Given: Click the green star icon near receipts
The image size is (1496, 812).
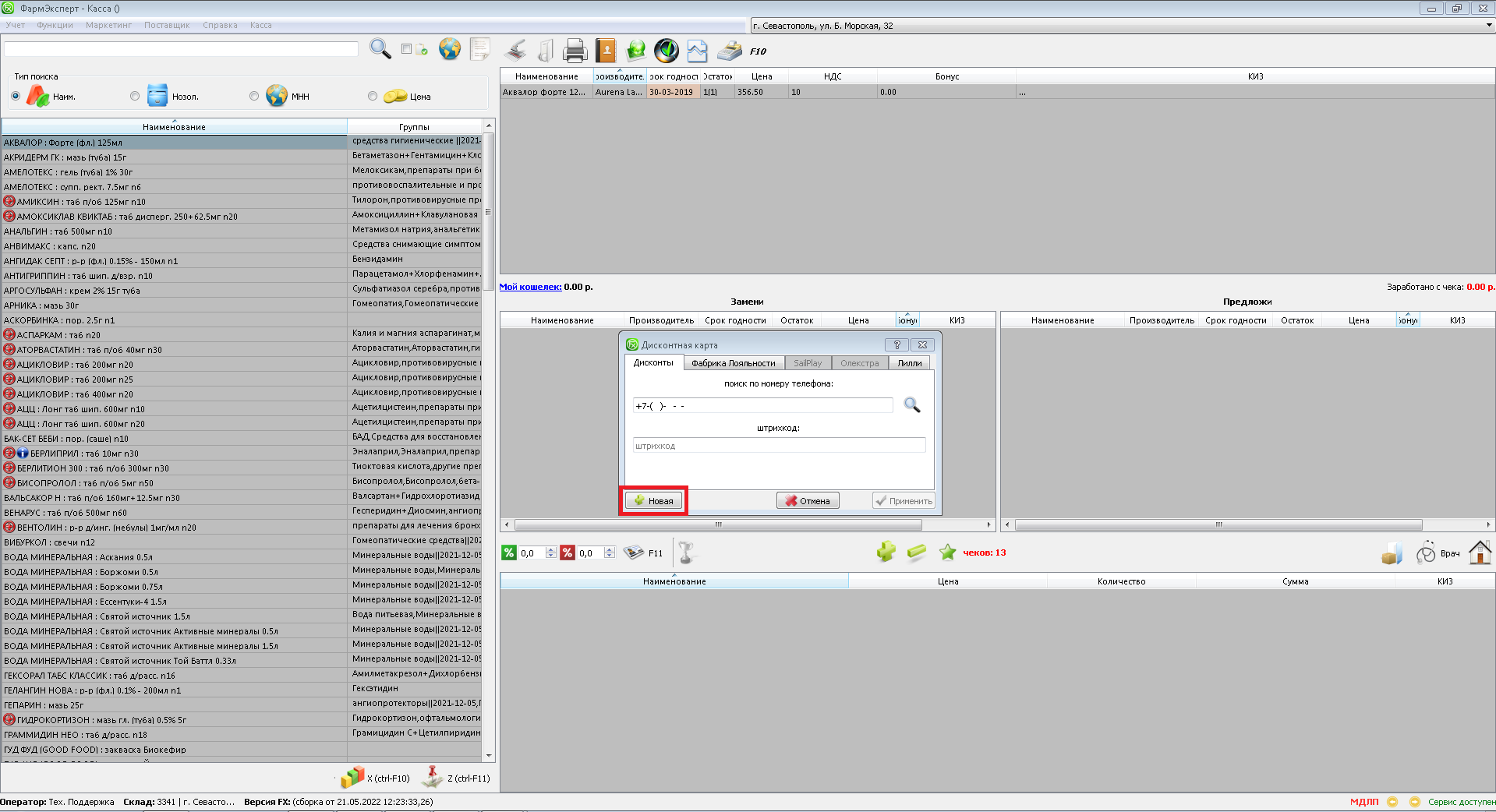Looking at the screenshot, I should pyautogui.click(x=947, y=553).
